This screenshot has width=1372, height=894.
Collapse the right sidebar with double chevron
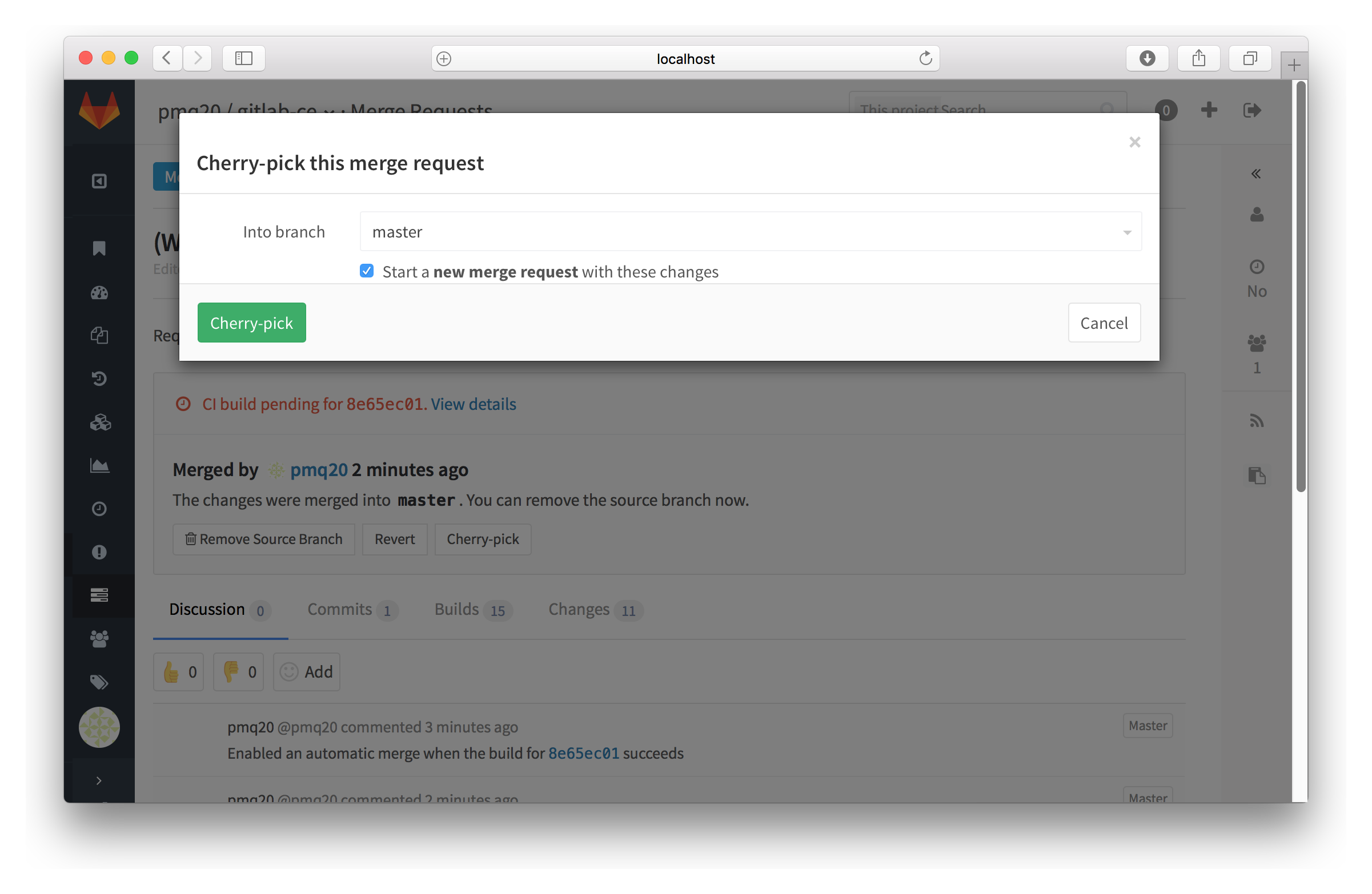(x=1257, y=174)
